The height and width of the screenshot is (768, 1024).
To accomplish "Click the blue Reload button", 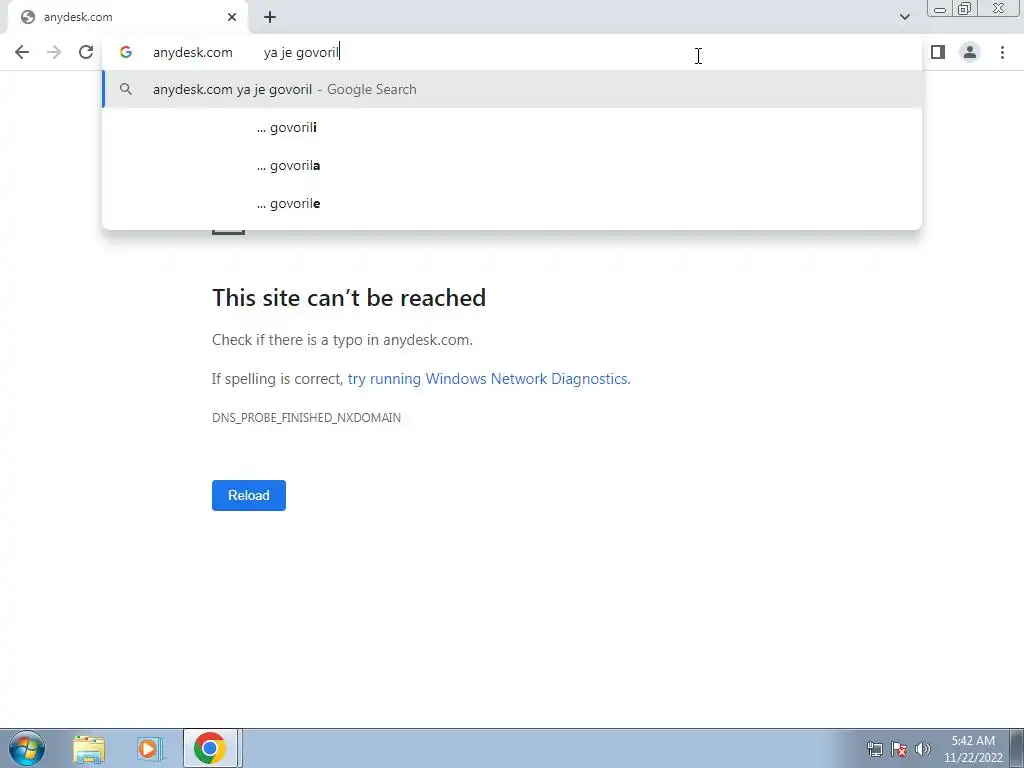I will 249,495.
